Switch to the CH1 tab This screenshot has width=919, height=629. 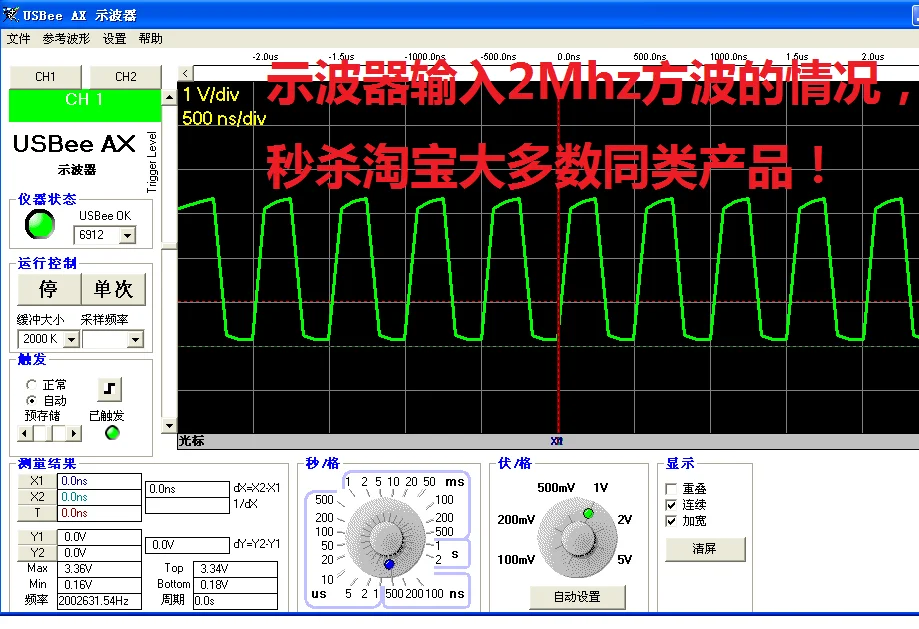pos(45,77)
